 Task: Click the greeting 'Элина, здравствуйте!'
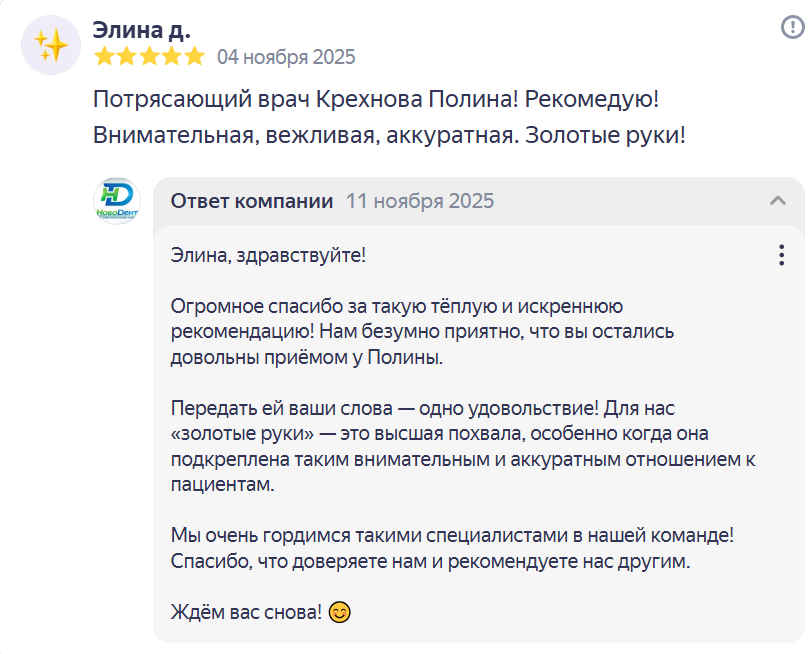point(268,255)
